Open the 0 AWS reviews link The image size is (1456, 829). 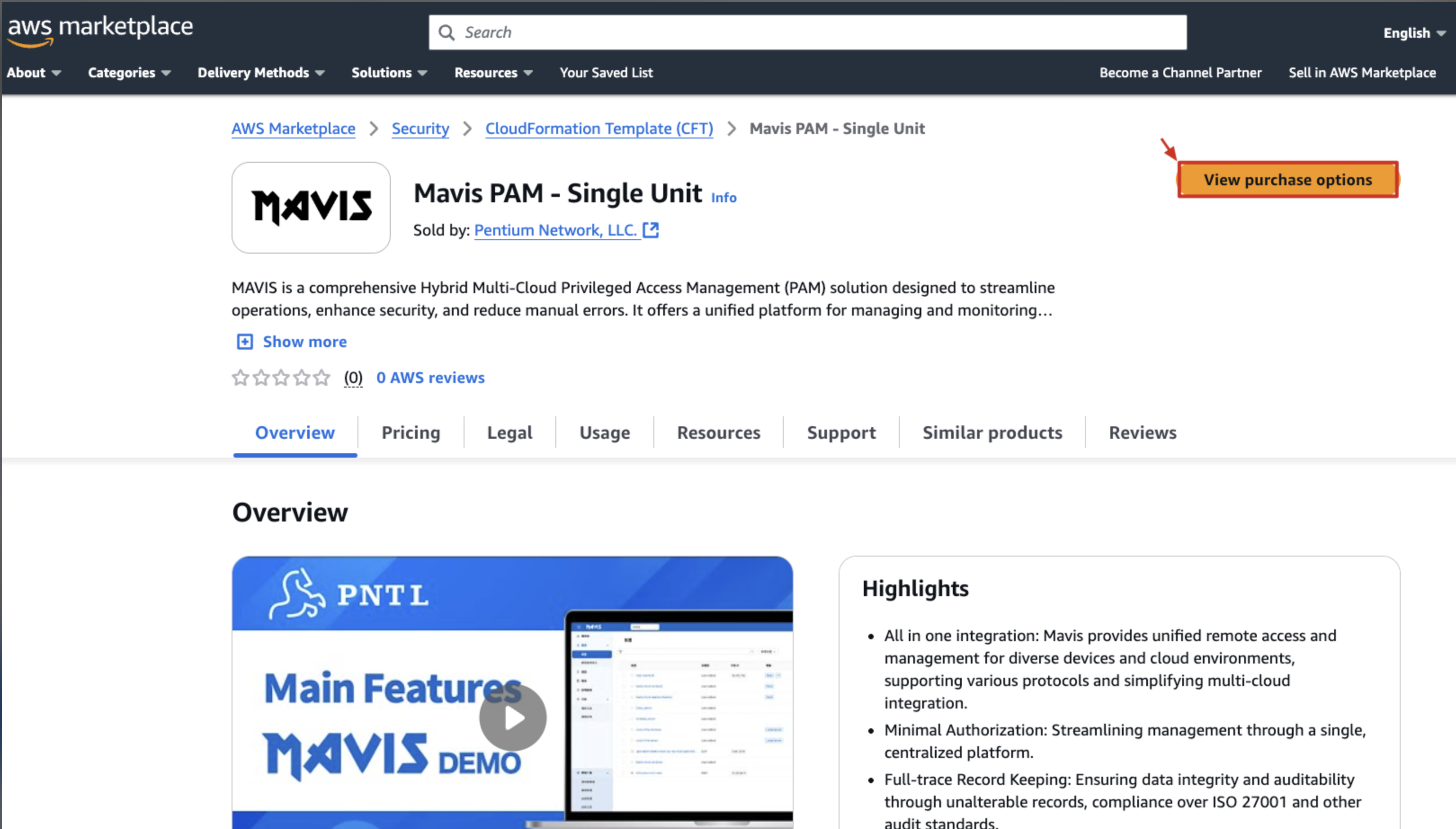[x=430, y=378]
